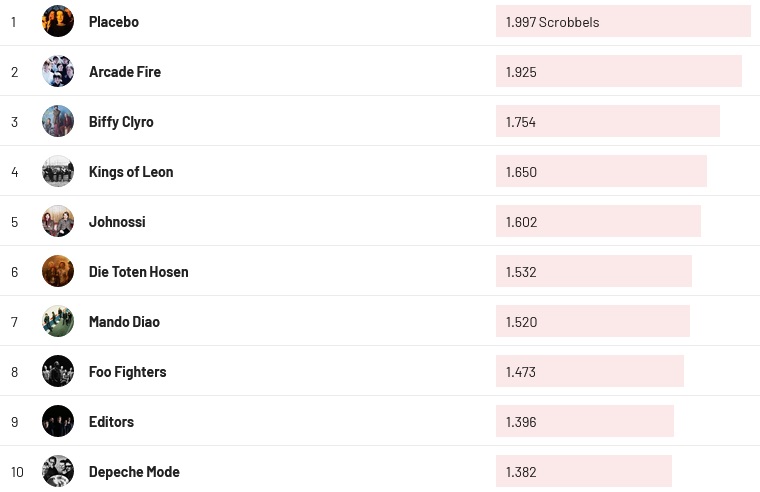Select the Kings of Leon avatar

click(x=58, y=171)
